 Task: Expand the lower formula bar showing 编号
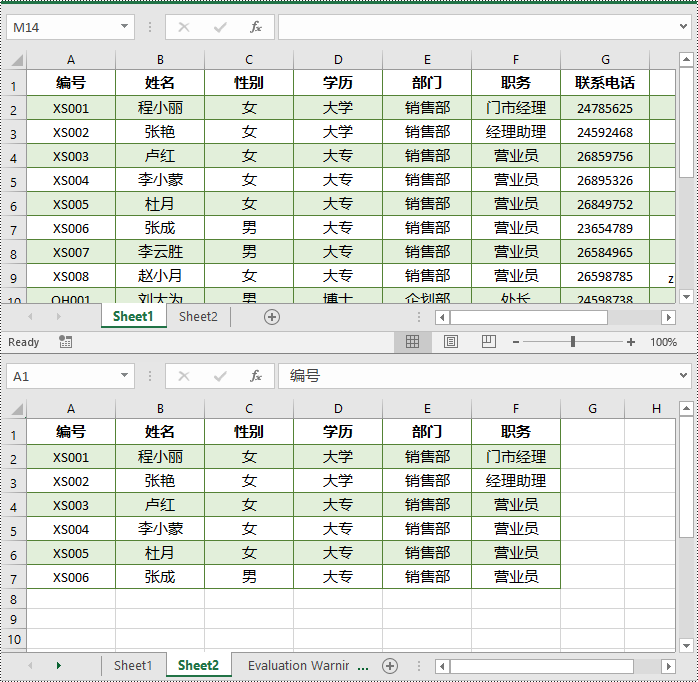point(683,376)
